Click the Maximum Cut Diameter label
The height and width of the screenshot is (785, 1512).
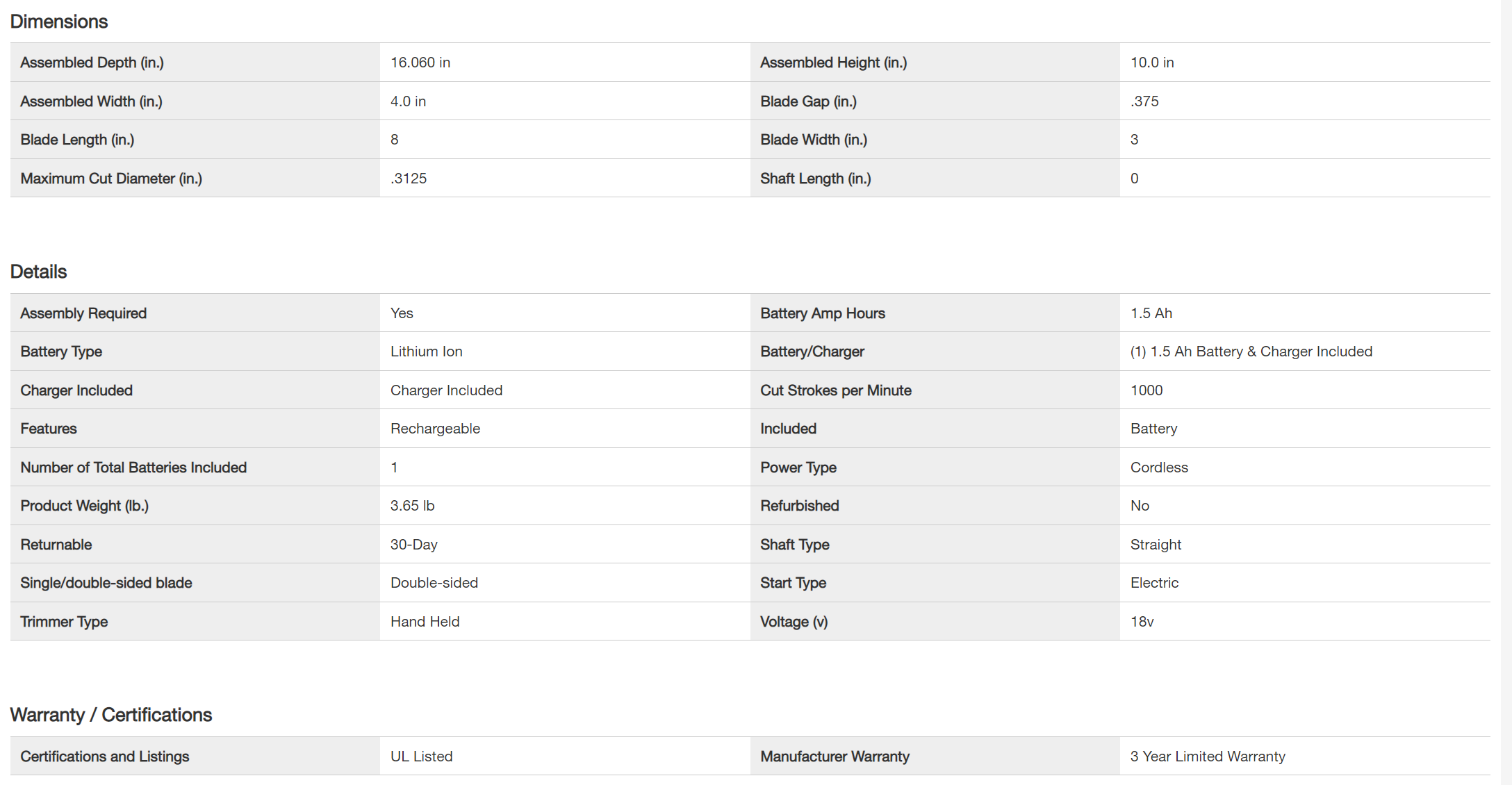(111, 179)
